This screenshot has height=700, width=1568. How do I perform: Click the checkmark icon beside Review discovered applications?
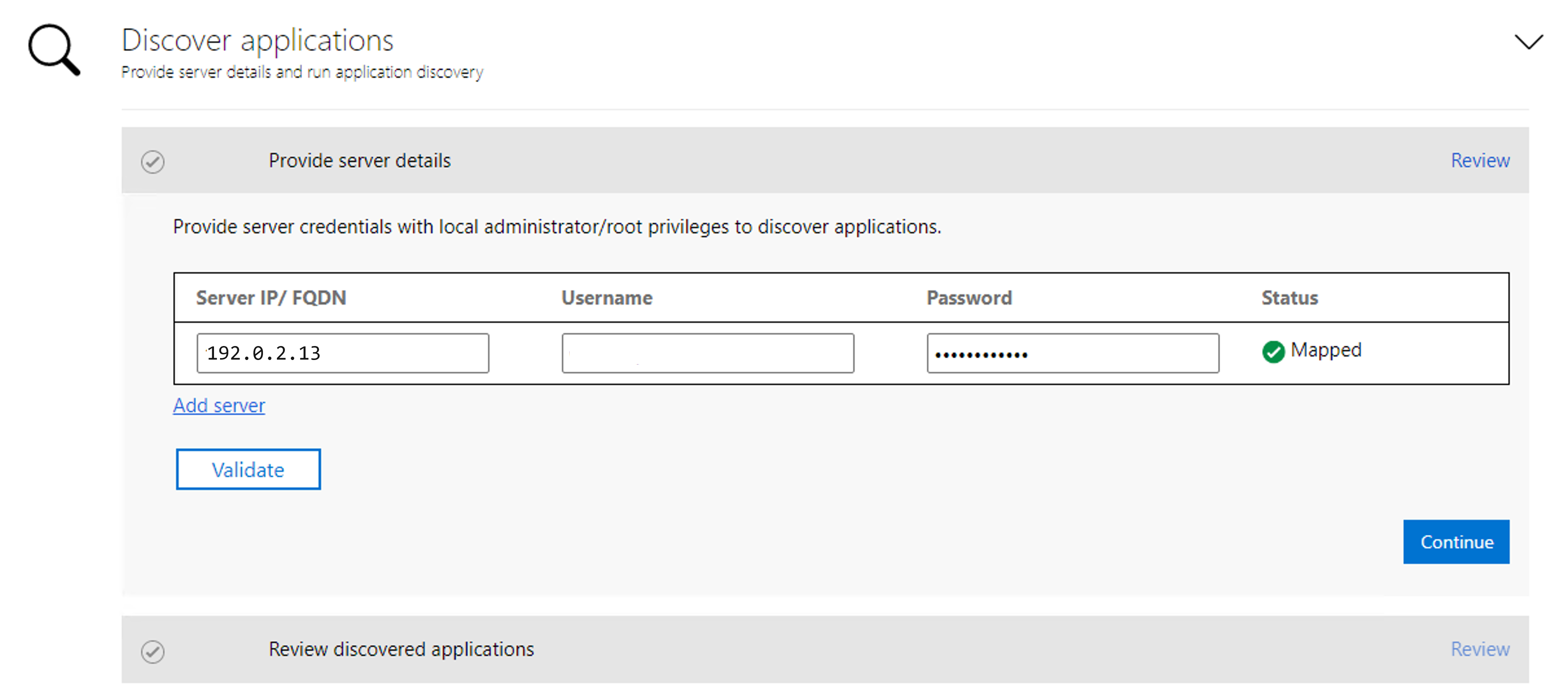[153, 651]
